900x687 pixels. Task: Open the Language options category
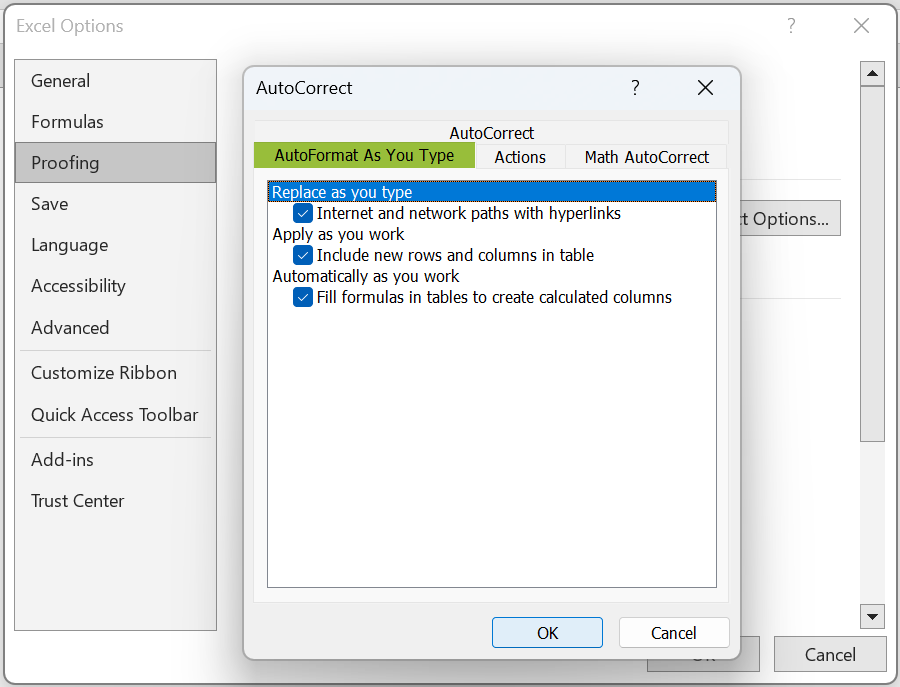[x=115, y=245]
